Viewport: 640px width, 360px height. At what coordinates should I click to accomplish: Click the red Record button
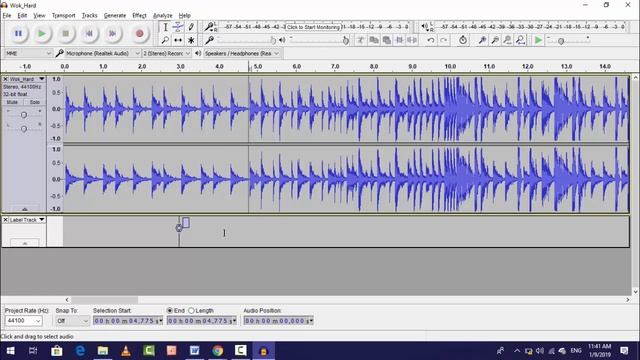140,33
